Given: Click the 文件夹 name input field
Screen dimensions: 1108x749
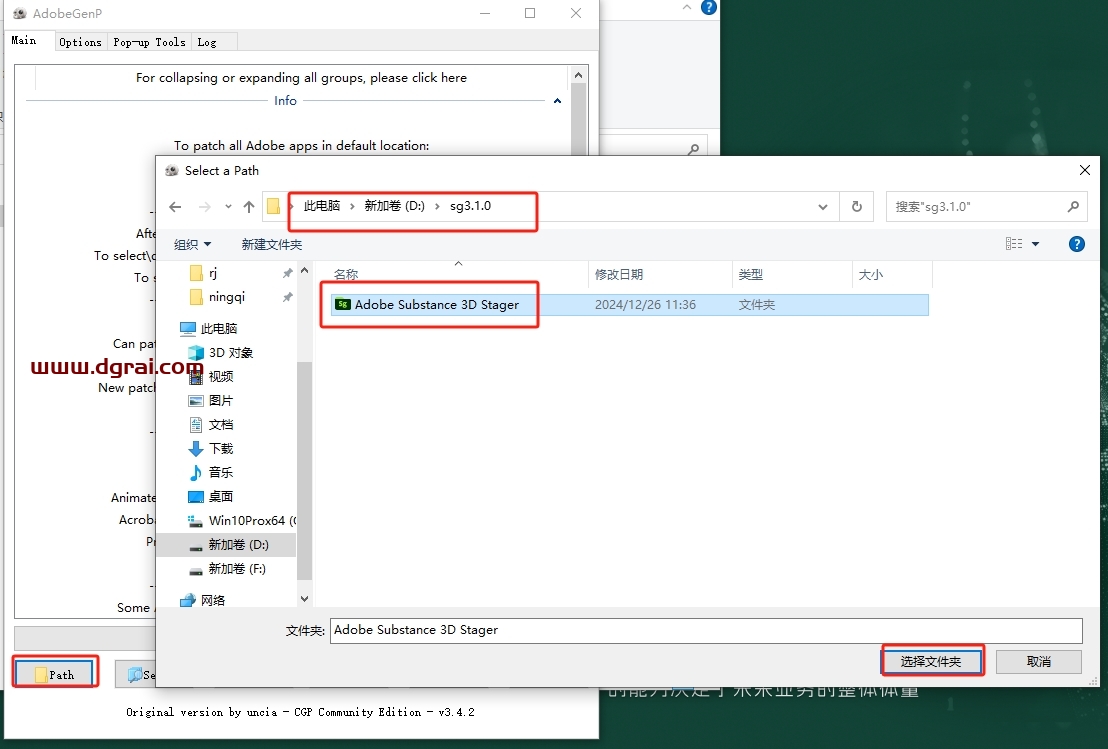Looking at the screenshot, I should (x=706, y=630).
